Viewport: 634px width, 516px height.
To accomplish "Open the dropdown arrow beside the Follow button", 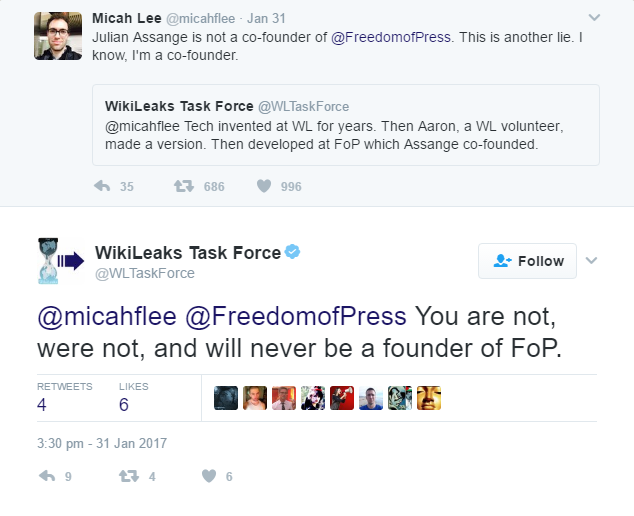I will coord(591,261).
